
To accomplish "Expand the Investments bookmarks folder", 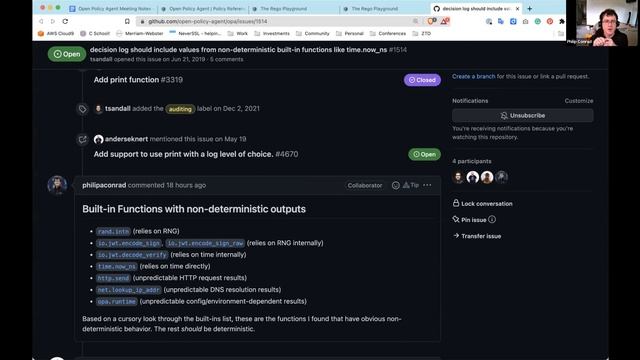I will click(272, 33).
